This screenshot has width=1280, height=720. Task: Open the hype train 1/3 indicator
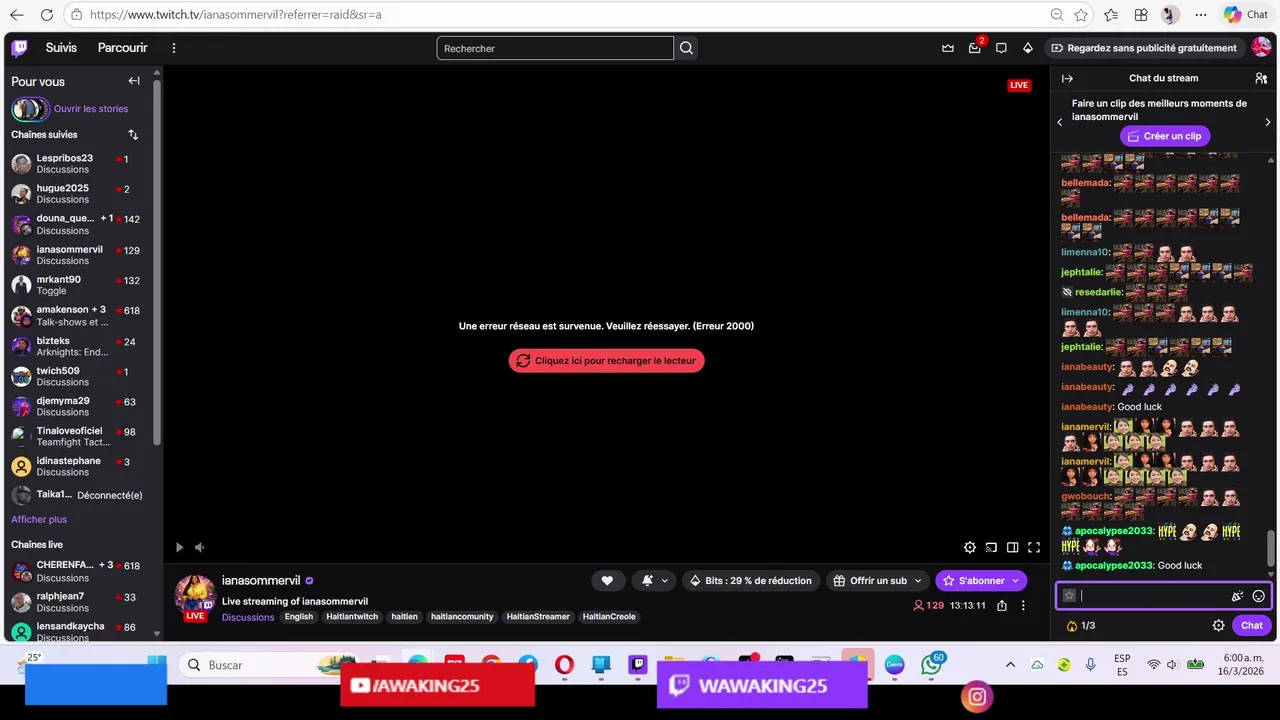pyautogui.click(x=1081, y=625)
